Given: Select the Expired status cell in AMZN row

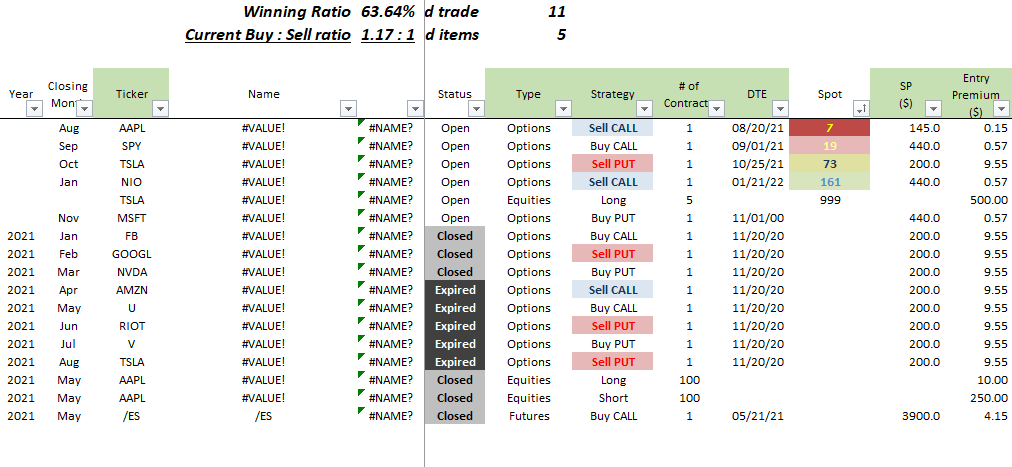Looking at the screenshot, I should (x=455, y=290).
